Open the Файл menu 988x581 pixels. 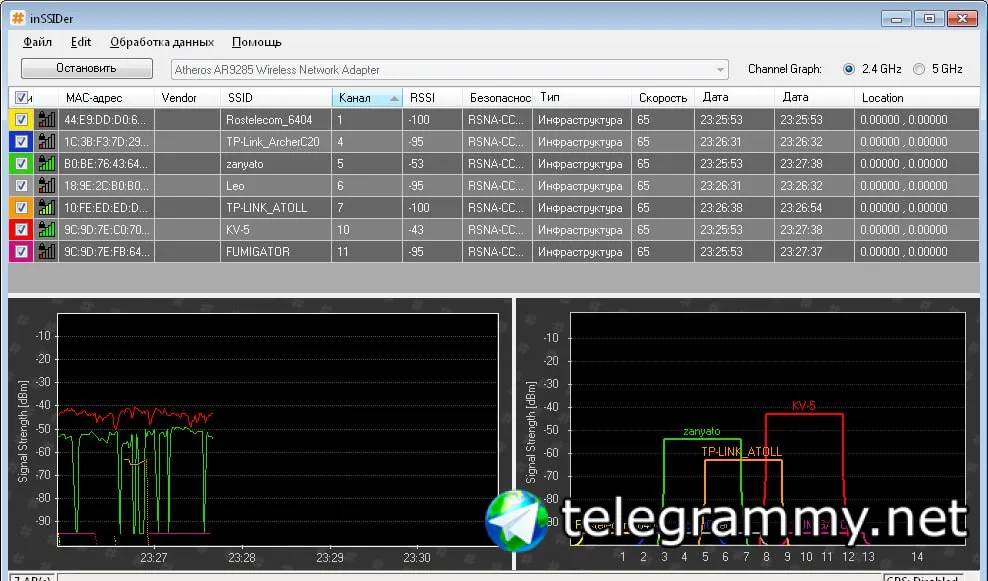tap(37, 42)
